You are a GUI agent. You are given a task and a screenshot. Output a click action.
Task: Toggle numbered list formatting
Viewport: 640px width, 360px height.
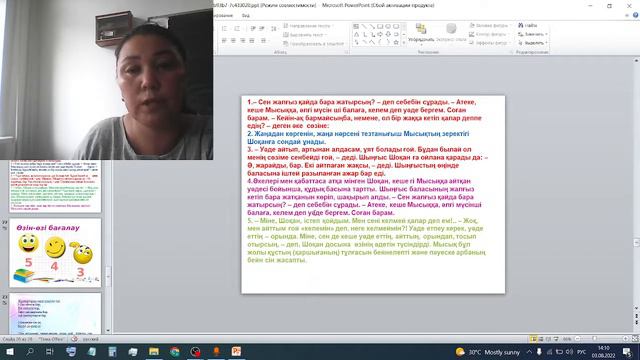237,29
